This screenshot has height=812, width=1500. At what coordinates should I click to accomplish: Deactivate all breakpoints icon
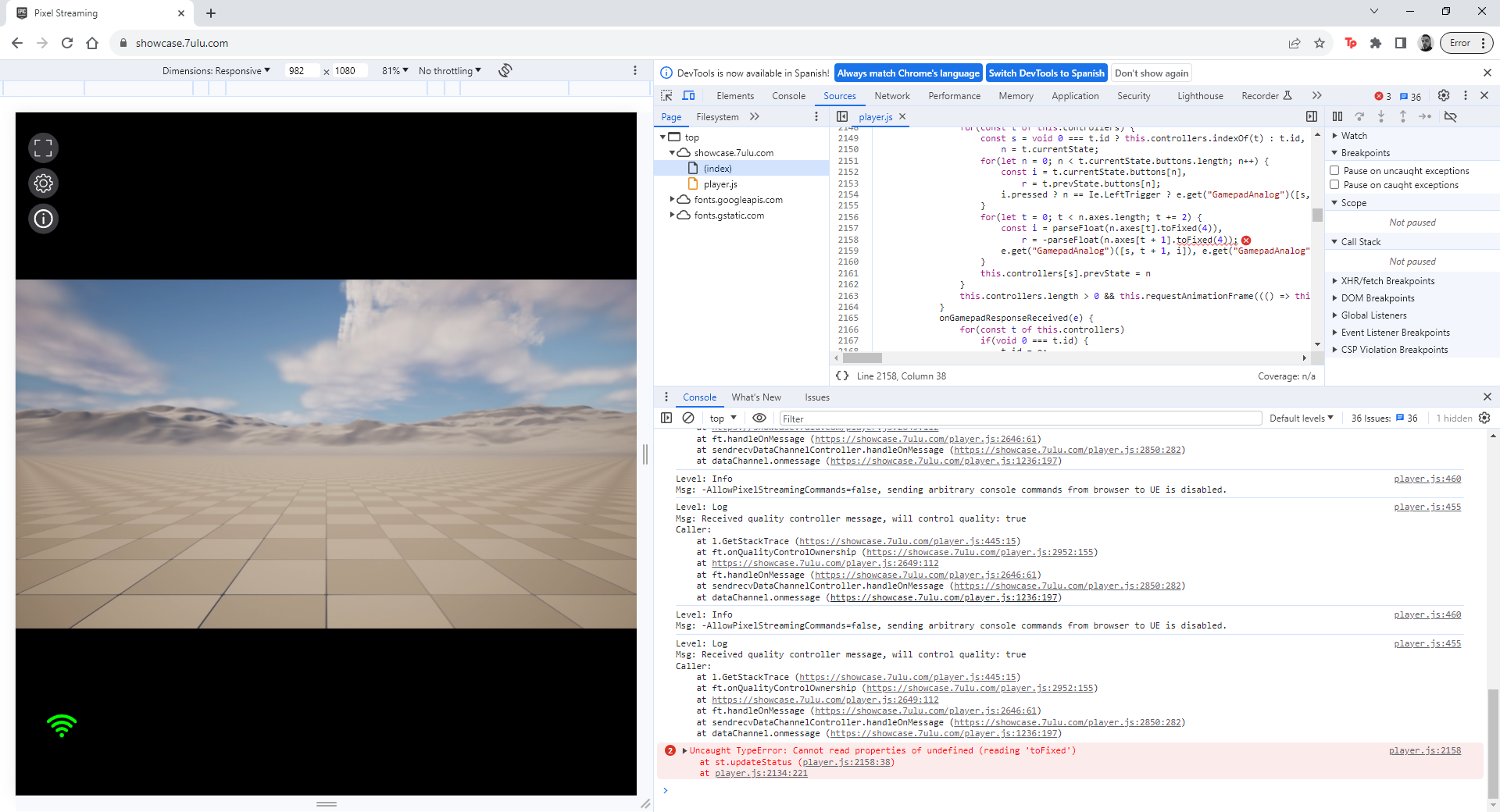(x=1452, y=116)
